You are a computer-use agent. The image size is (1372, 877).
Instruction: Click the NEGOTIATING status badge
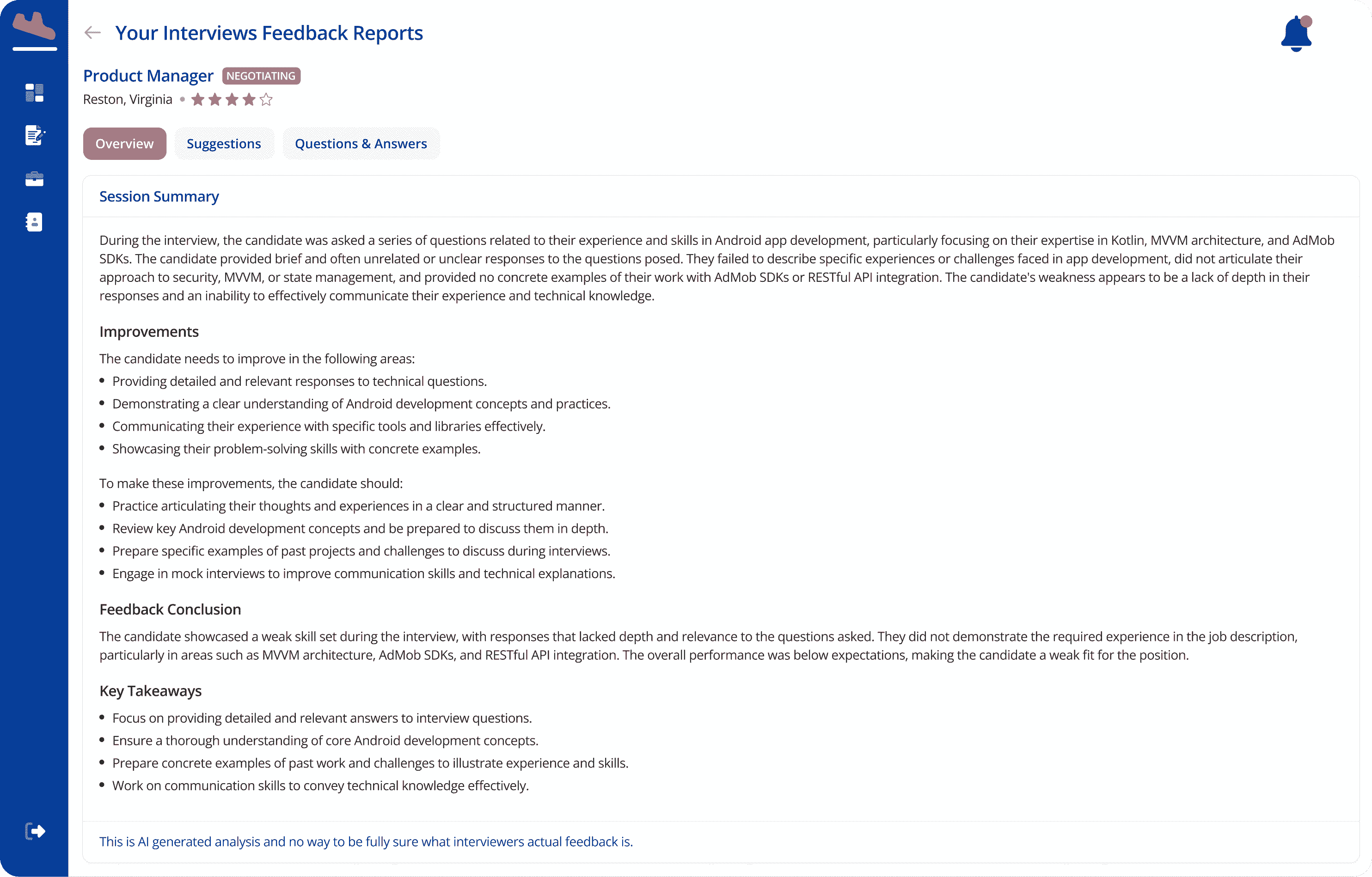tap(261, 76)
